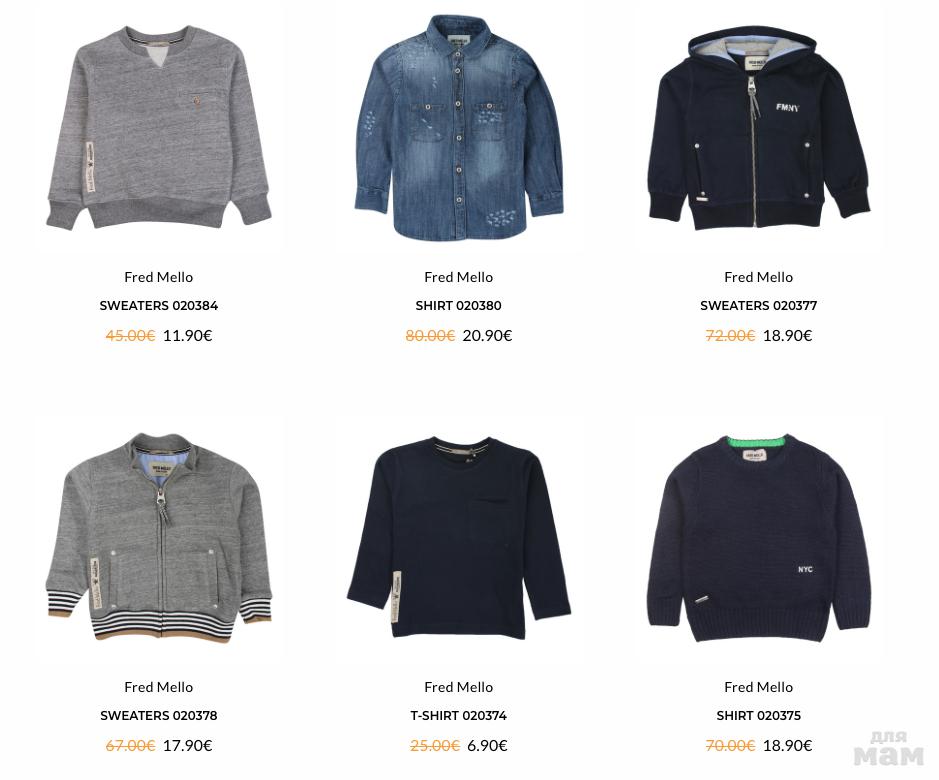
Task: Open the navy hooded zip sweater image
Action: 759,130
